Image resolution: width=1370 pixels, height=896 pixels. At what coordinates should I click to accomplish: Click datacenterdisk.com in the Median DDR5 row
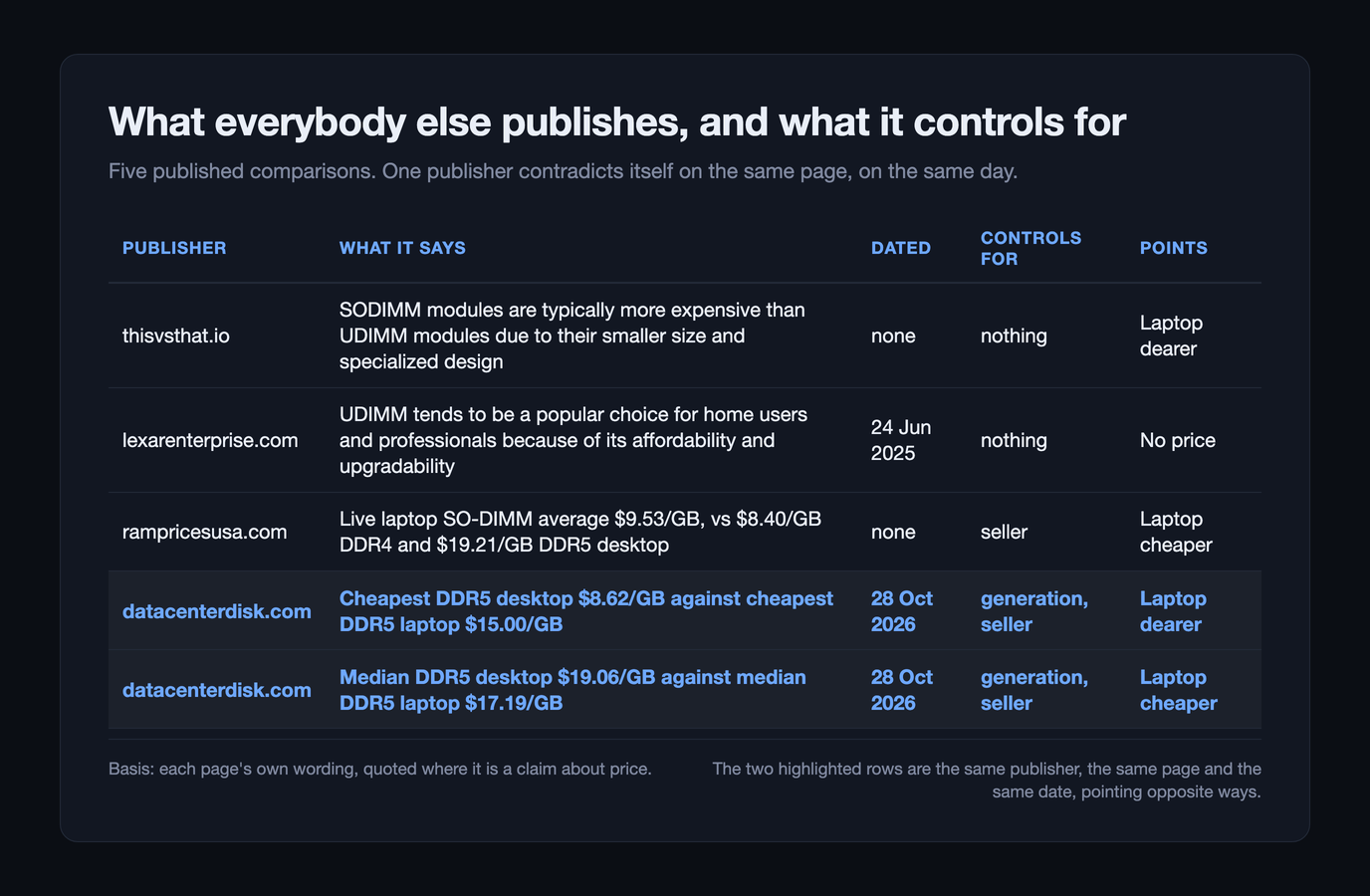pyautogui.click(x=217, y=690)
